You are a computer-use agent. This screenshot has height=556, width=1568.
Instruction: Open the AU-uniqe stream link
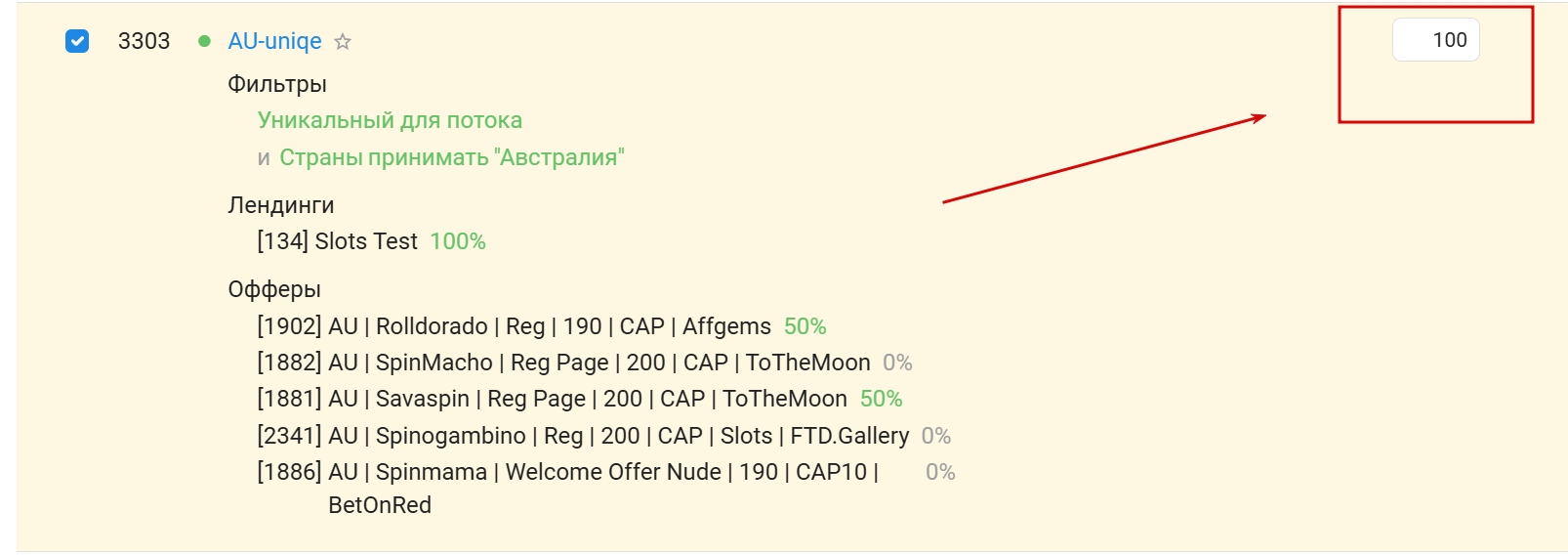[274, 41]
